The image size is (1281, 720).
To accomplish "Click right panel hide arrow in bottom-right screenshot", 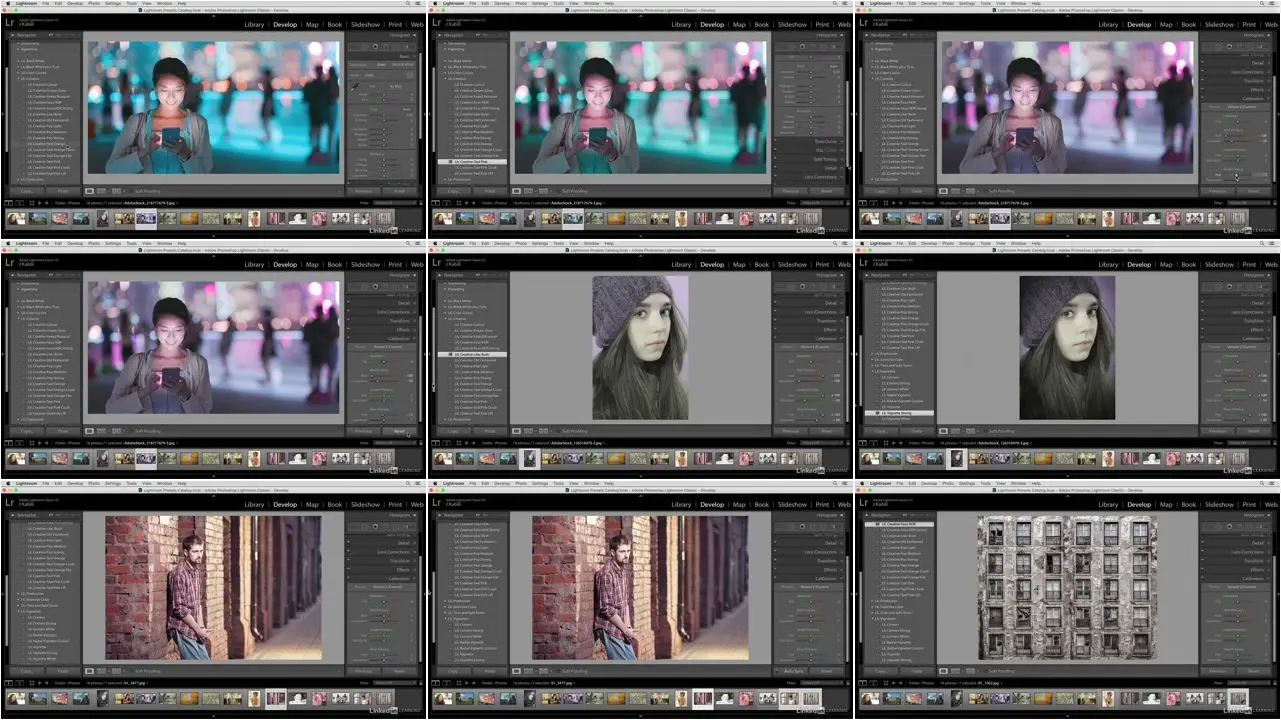I will pos(1277,592).
